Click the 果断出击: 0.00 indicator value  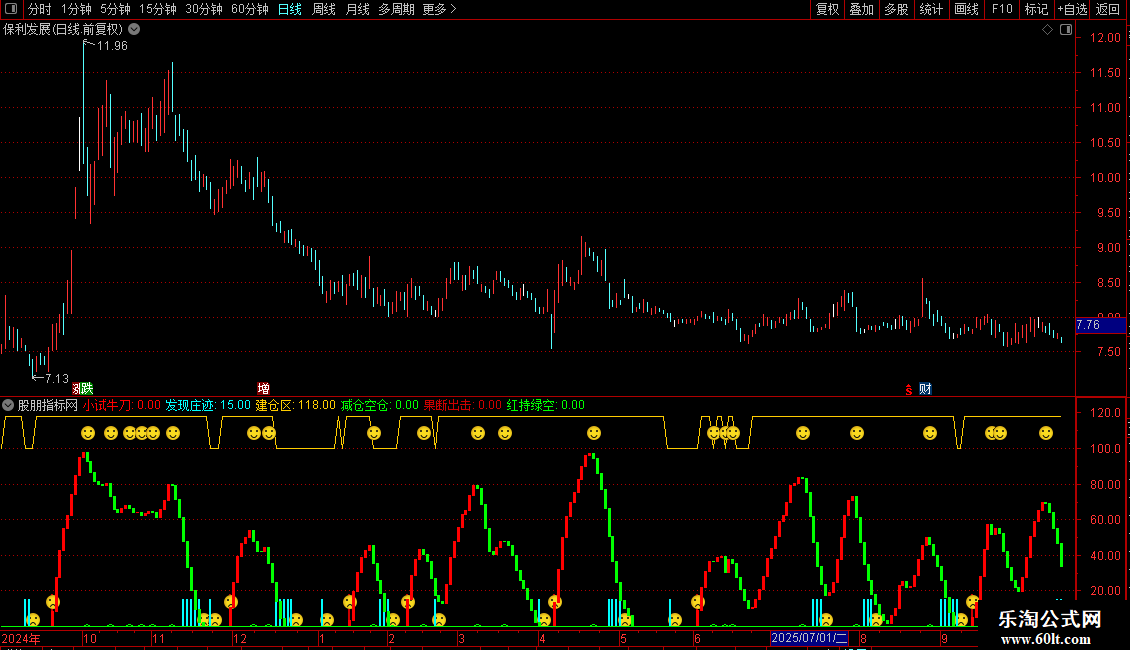[463, 405]
